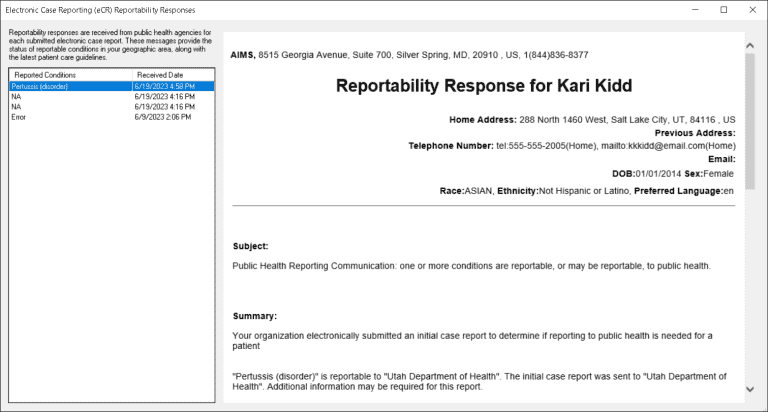
Task: Click the Public Health Reporting Communication sentence
Action: [471, 266]
